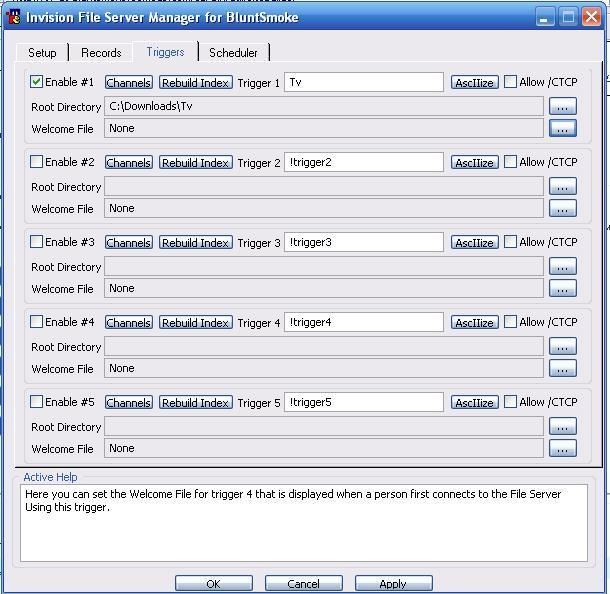
Task: Close the File Server Manager window
Action: (x=591, y=18)
